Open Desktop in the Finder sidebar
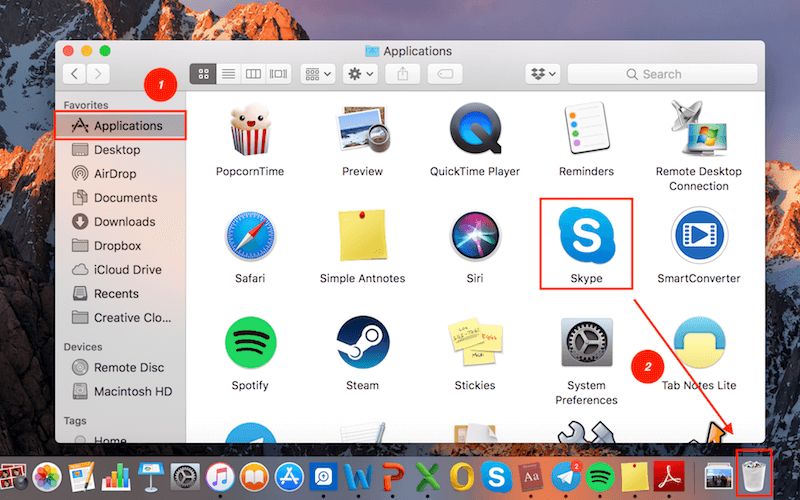This screenshot has width=800, height=500. click(x=120, y=149)
